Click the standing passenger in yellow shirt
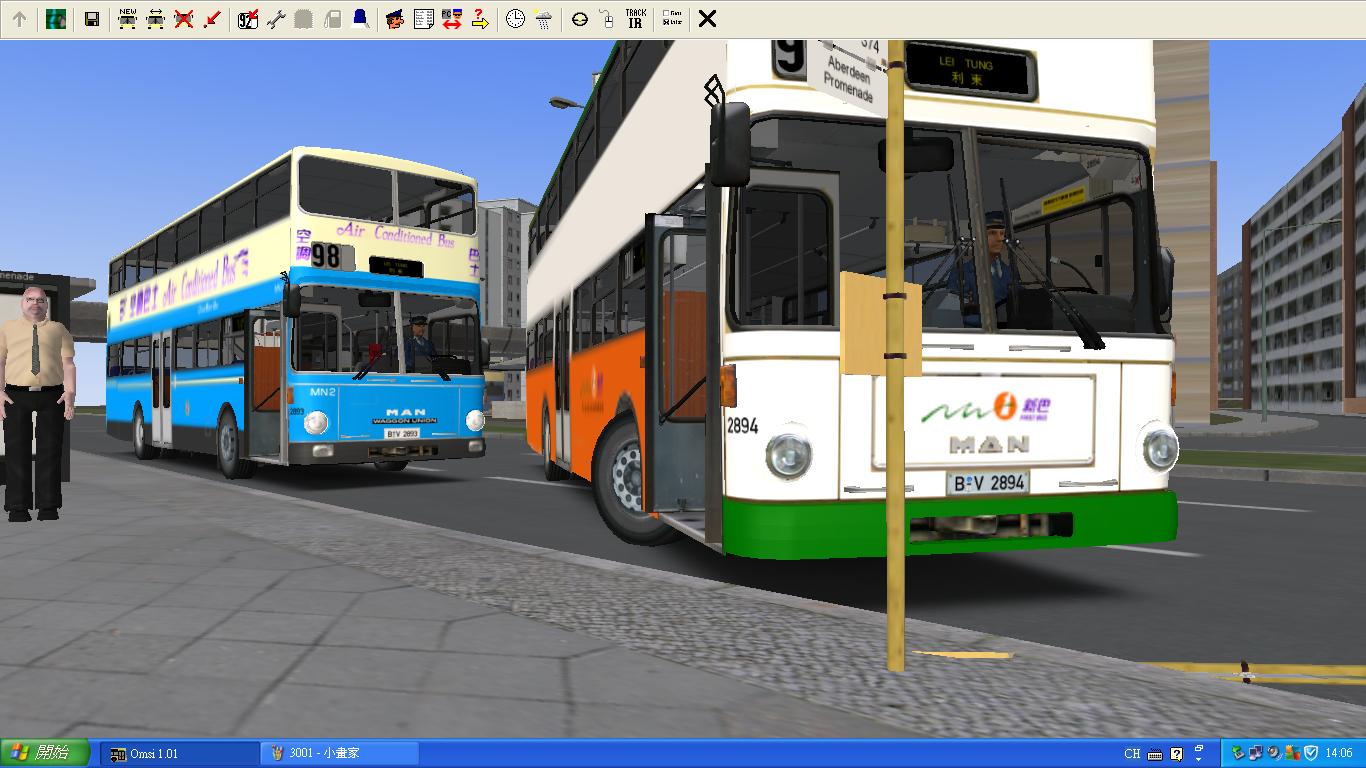The image size is (1366, 768). 36,402
